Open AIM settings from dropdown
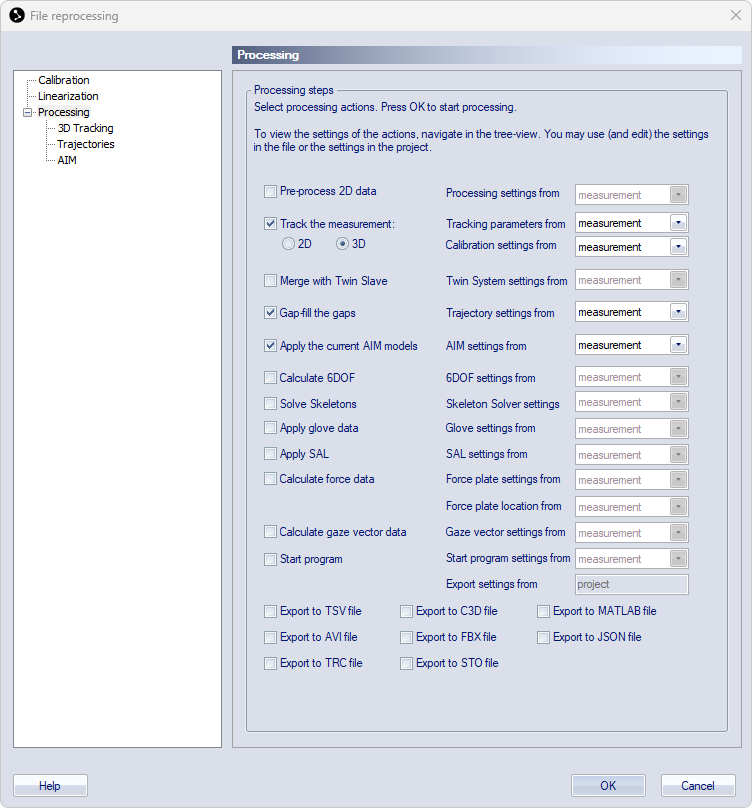752x808 pixels. (631, 345)
